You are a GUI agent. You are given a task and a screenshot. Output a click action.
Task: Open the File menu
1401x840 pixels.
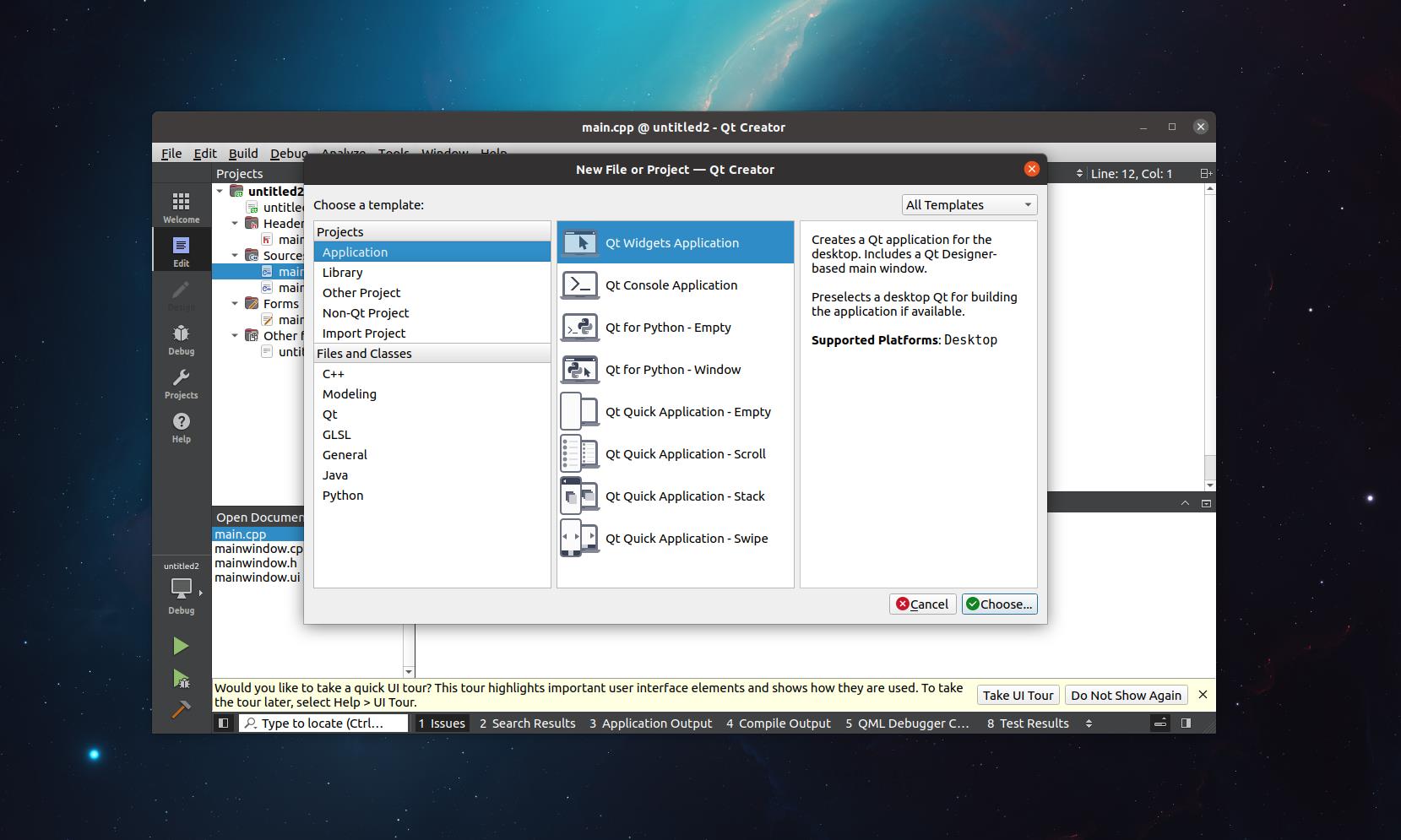pyautogui.click(x=171, y=153)
